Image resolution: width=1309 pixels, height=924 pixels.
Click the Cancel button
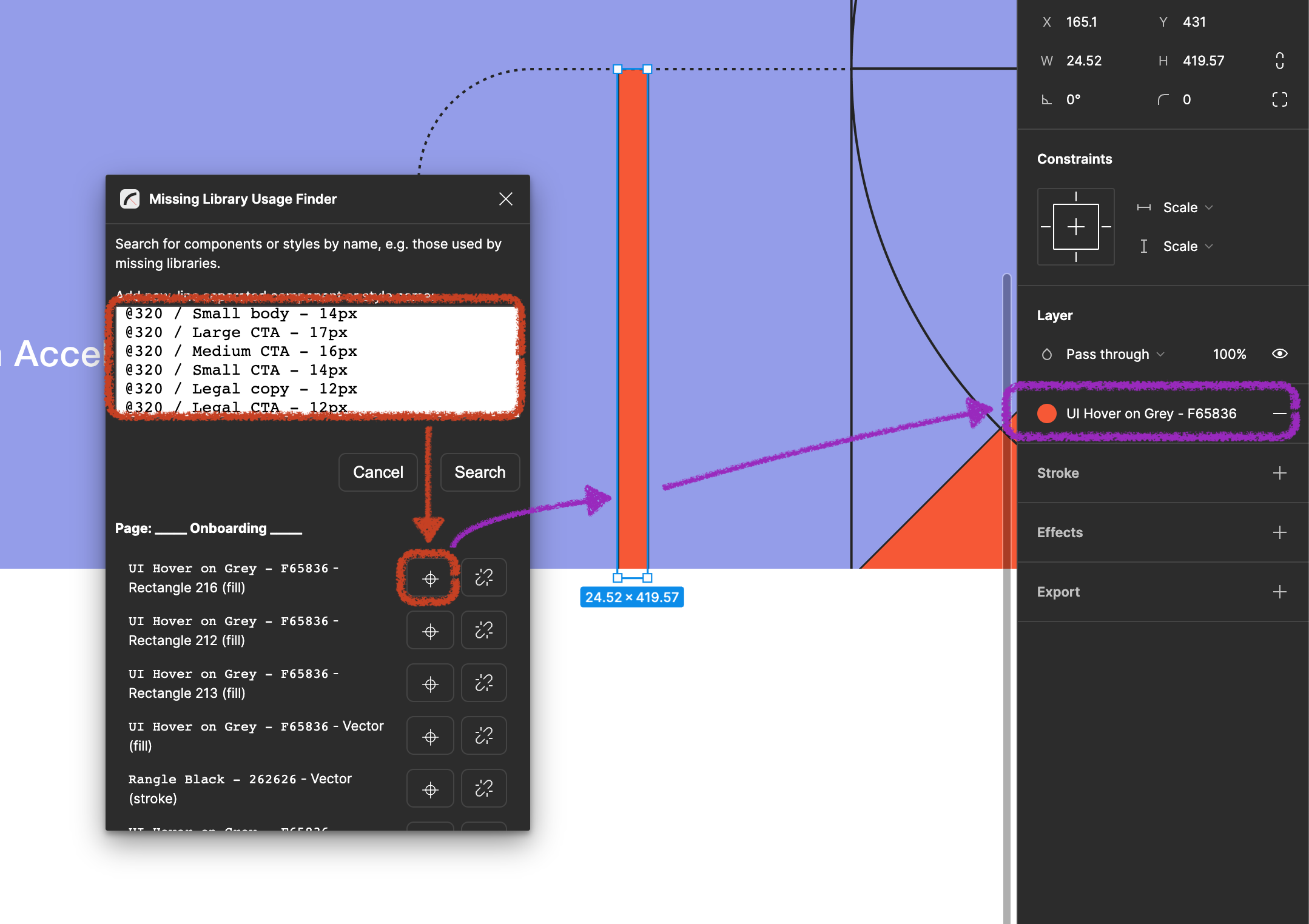(x=378, y=472)
